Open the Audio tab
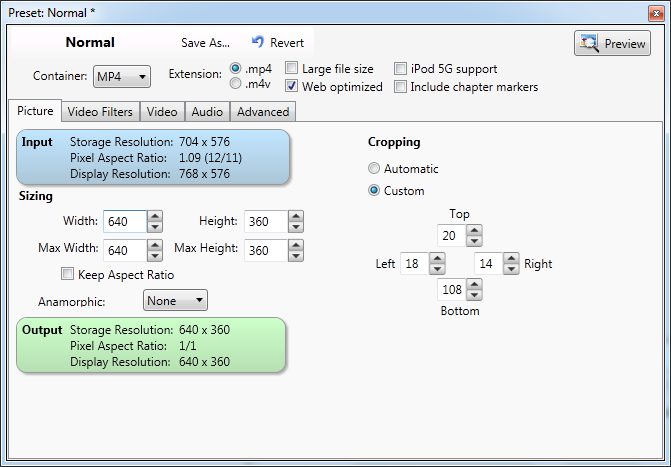Screen dimensions: 671x467 click(x=207, y=112)
